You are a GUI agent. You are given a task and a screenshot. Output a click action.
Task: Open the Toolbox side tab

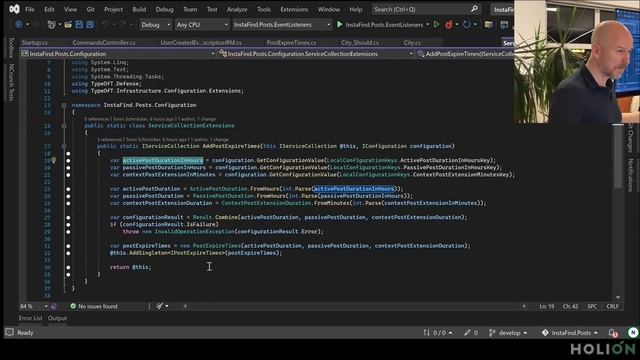pyautogui.click(x=11, y=48)
